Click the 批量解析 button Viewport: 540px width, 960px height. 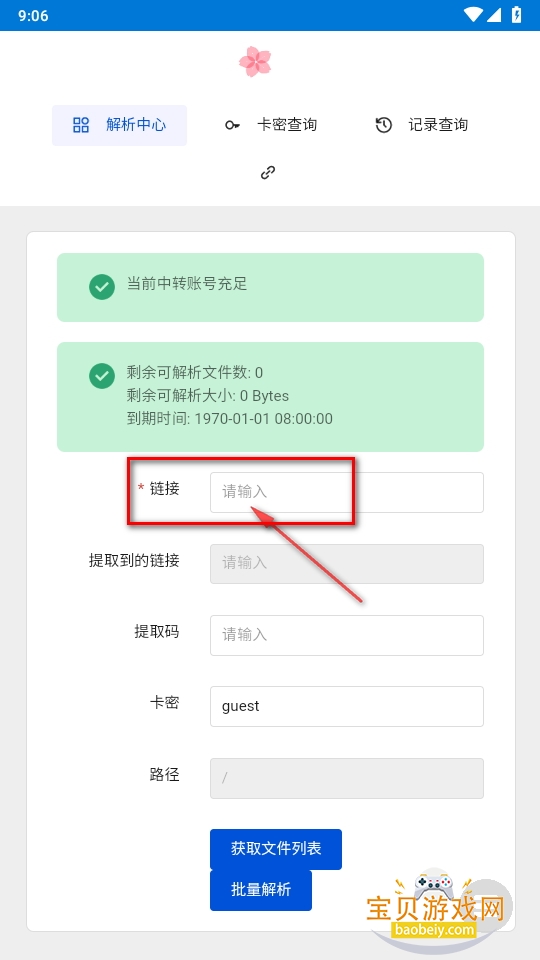(261, 890)
